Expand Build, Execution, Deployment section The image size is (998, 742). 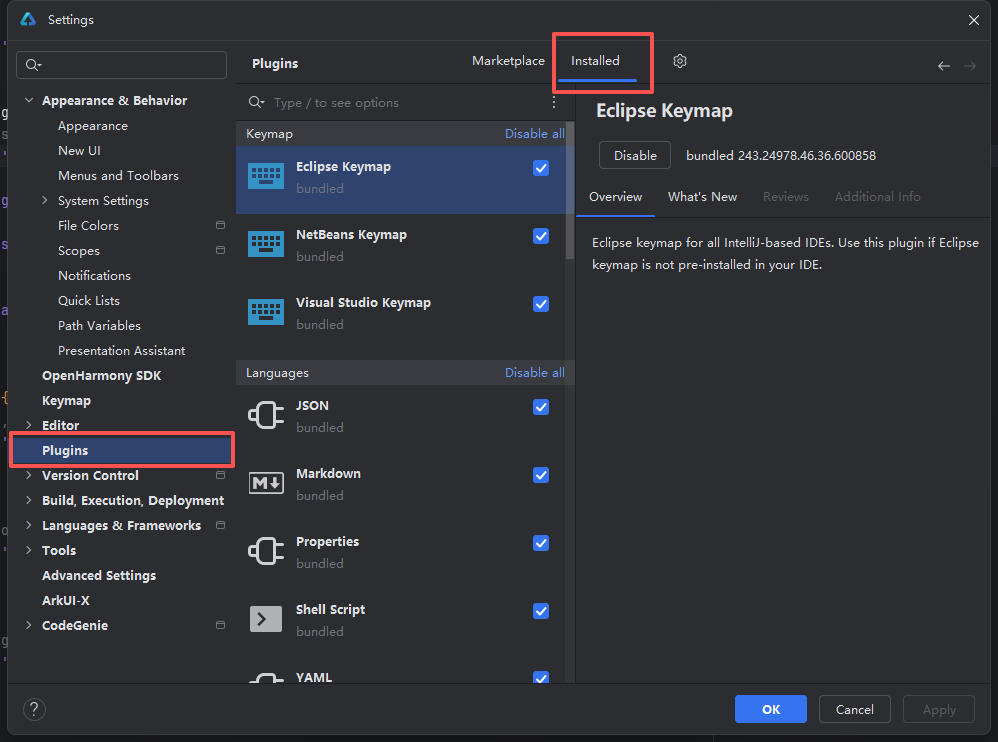tap(29, 500)
